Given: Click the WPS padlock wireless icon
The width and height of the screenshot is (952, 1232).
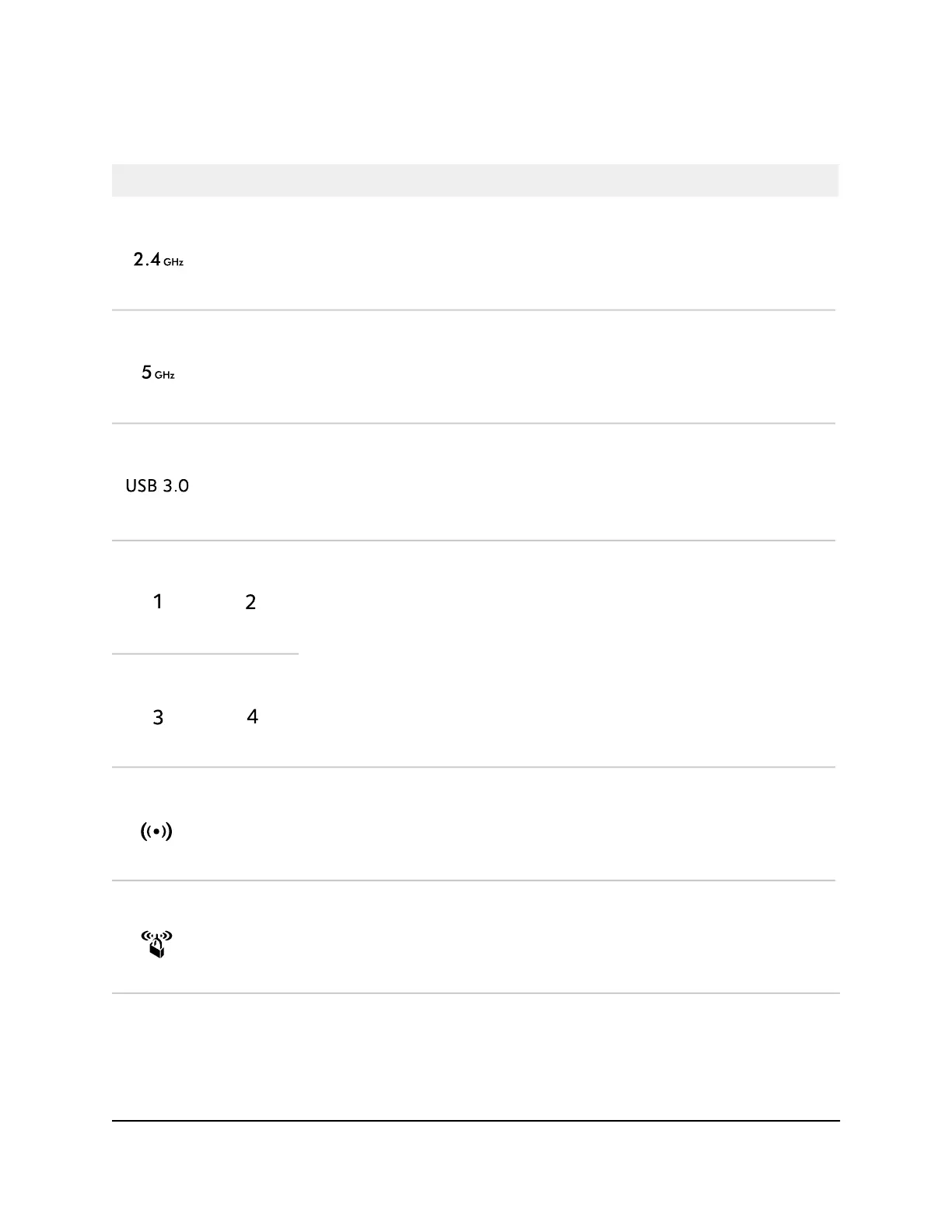Looking at the screenshot, I should coord(157,944).
